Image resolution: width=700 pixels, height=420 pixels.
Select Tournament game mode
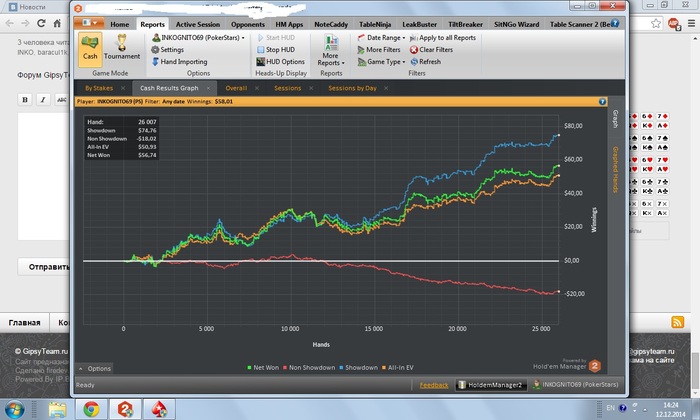[122, 49]
